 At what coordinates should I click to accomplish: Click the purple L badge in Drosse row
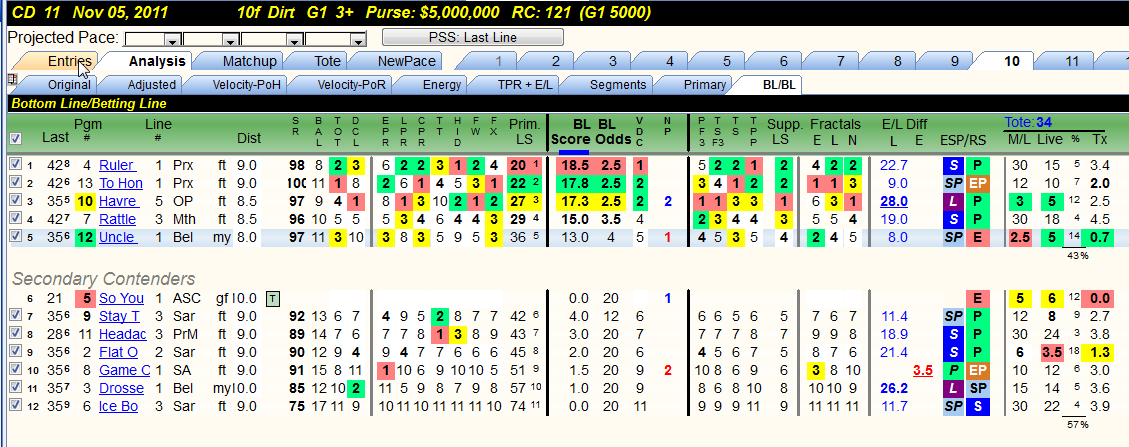pyautogui.click(x=953, y=388)
